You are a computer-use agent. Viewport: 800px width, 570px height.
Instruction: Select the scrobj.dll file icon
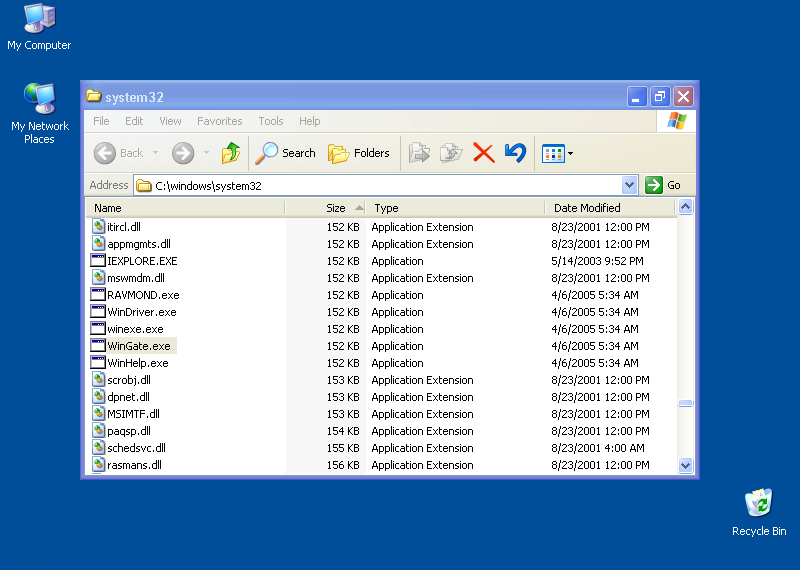pyautogui.click(x=98, y=380)
